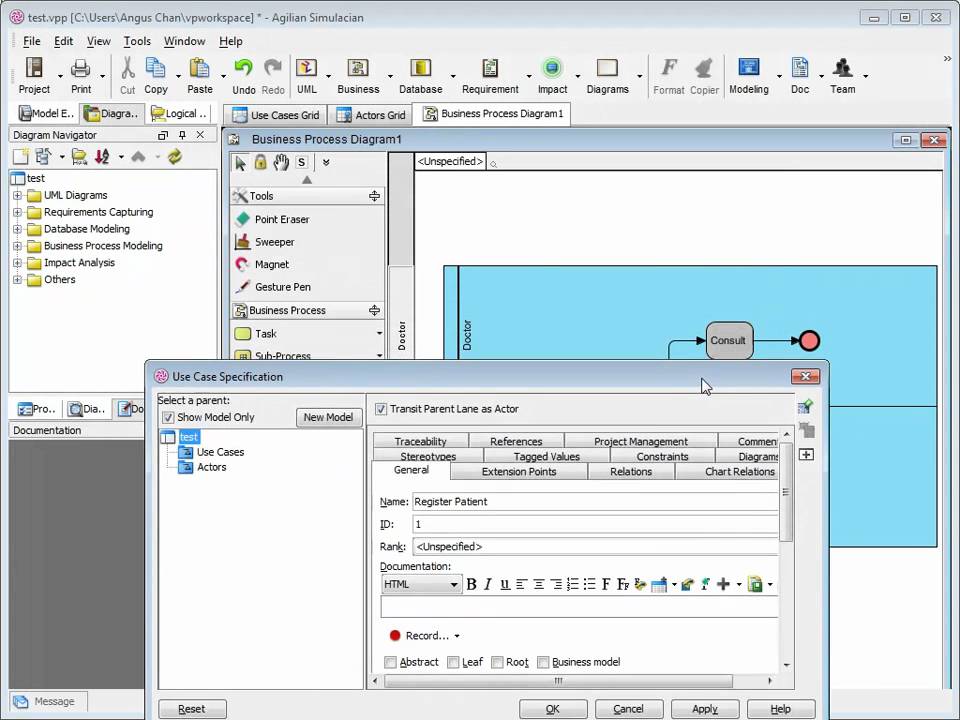Open the Traceability tab
The height and width of the screenshot is (720, 960).
pyautogui.click(x=421, y=441)
